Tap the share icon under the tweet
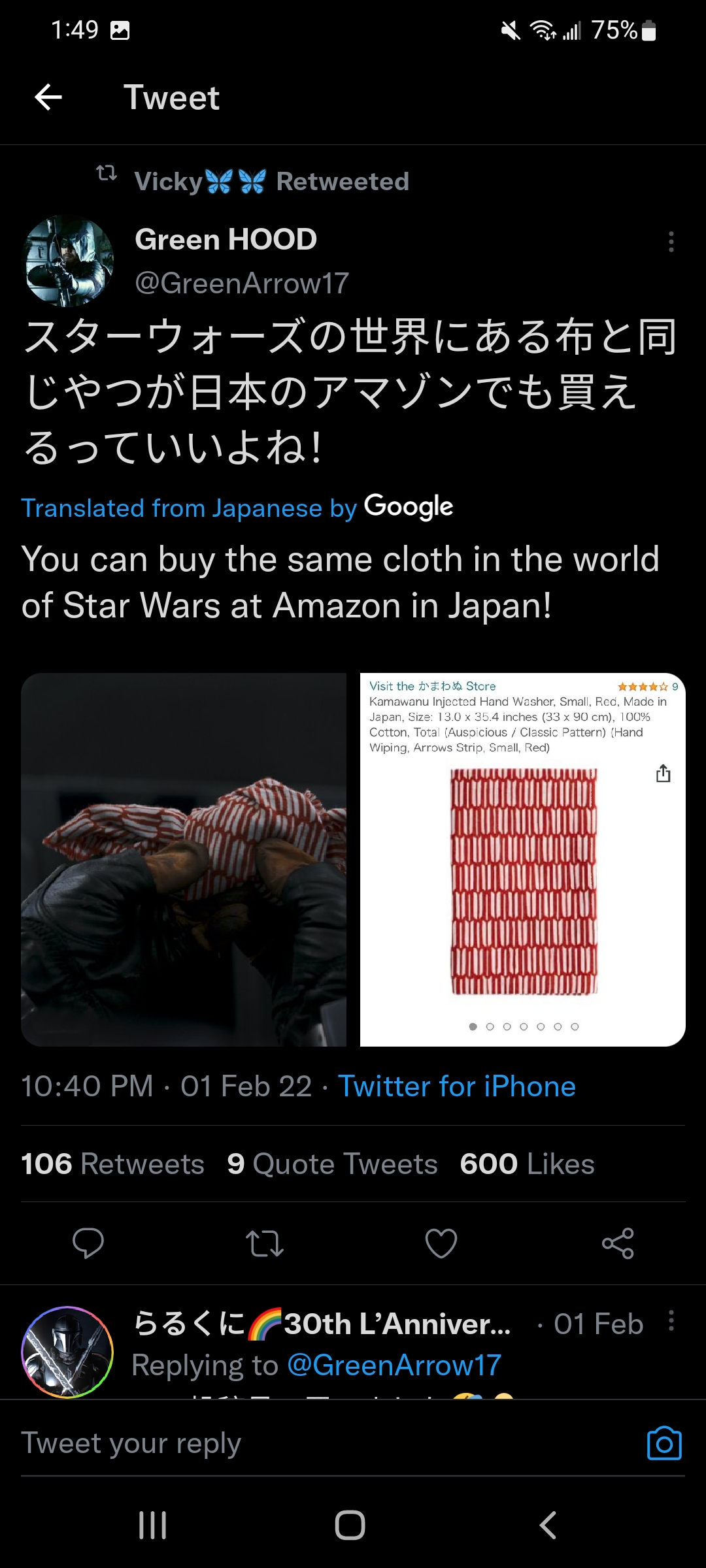 (618, 1243)
